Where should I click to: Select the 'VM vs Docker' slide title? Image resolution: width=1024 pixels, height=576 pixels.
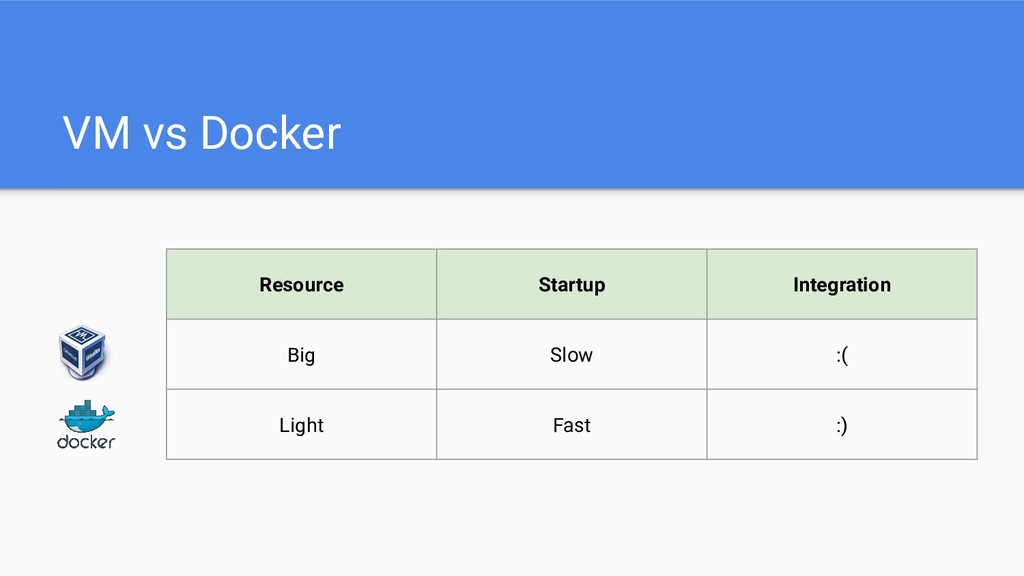tap(201, 133)
